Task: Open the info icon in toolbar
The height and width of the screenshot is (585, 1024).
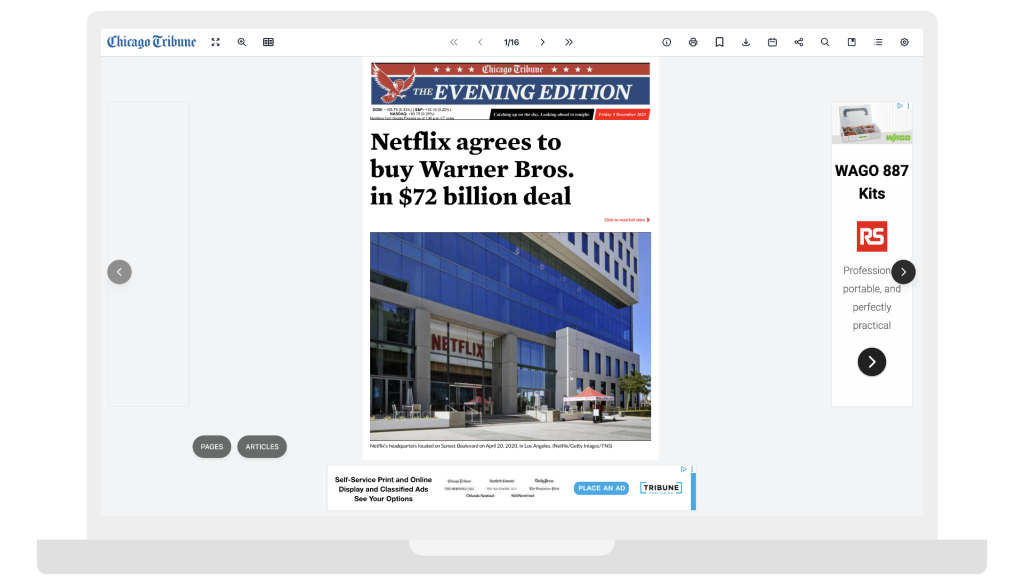Action: [667, 42]
